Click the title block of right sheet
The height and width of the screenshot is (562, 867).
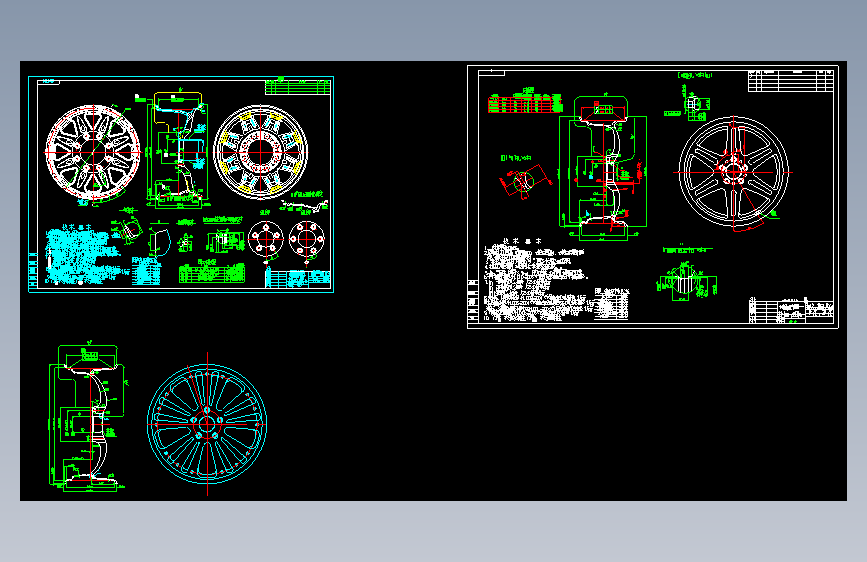point(791,311)
